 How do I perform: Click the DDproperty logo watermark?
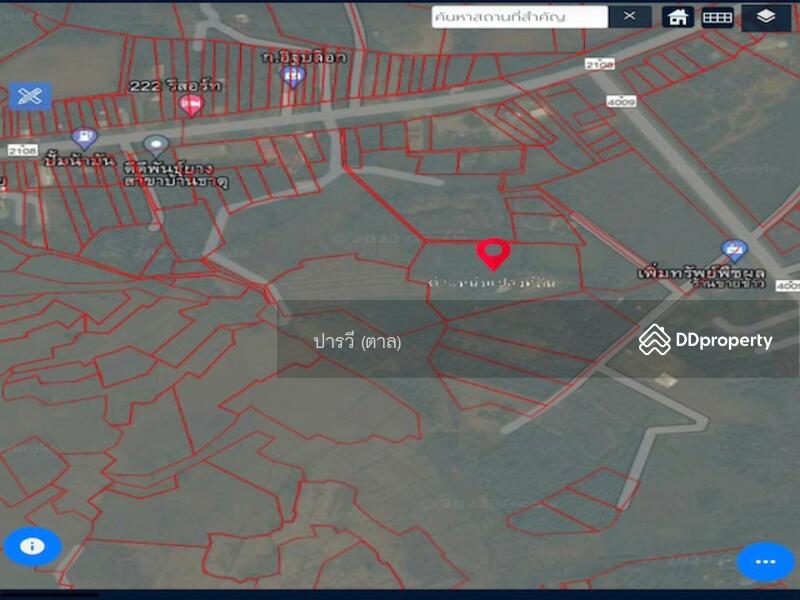[x=710, y=340]
